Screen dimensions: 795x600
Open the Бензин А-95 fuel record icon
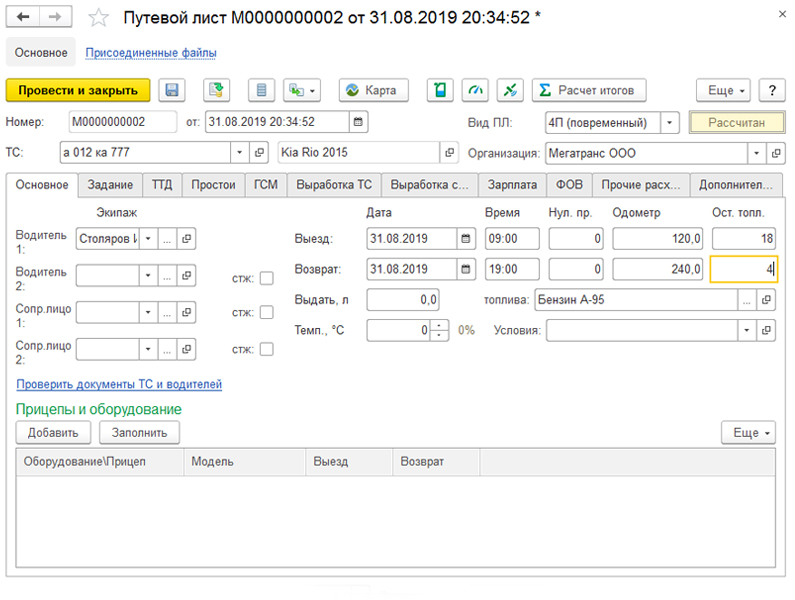766,300
